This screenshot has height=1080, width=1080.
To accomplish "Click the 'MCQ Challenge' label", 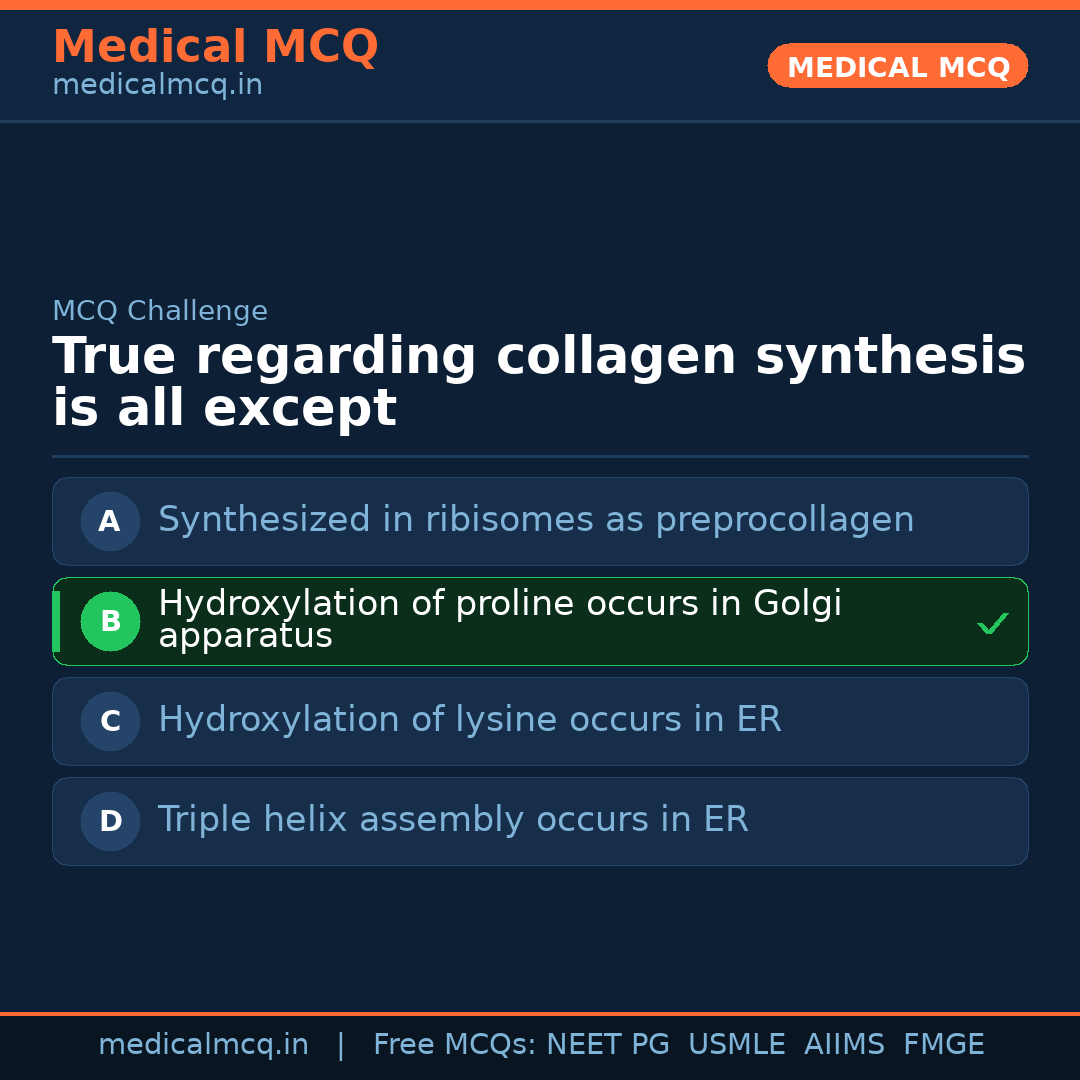I will click(x=160, y=311).
